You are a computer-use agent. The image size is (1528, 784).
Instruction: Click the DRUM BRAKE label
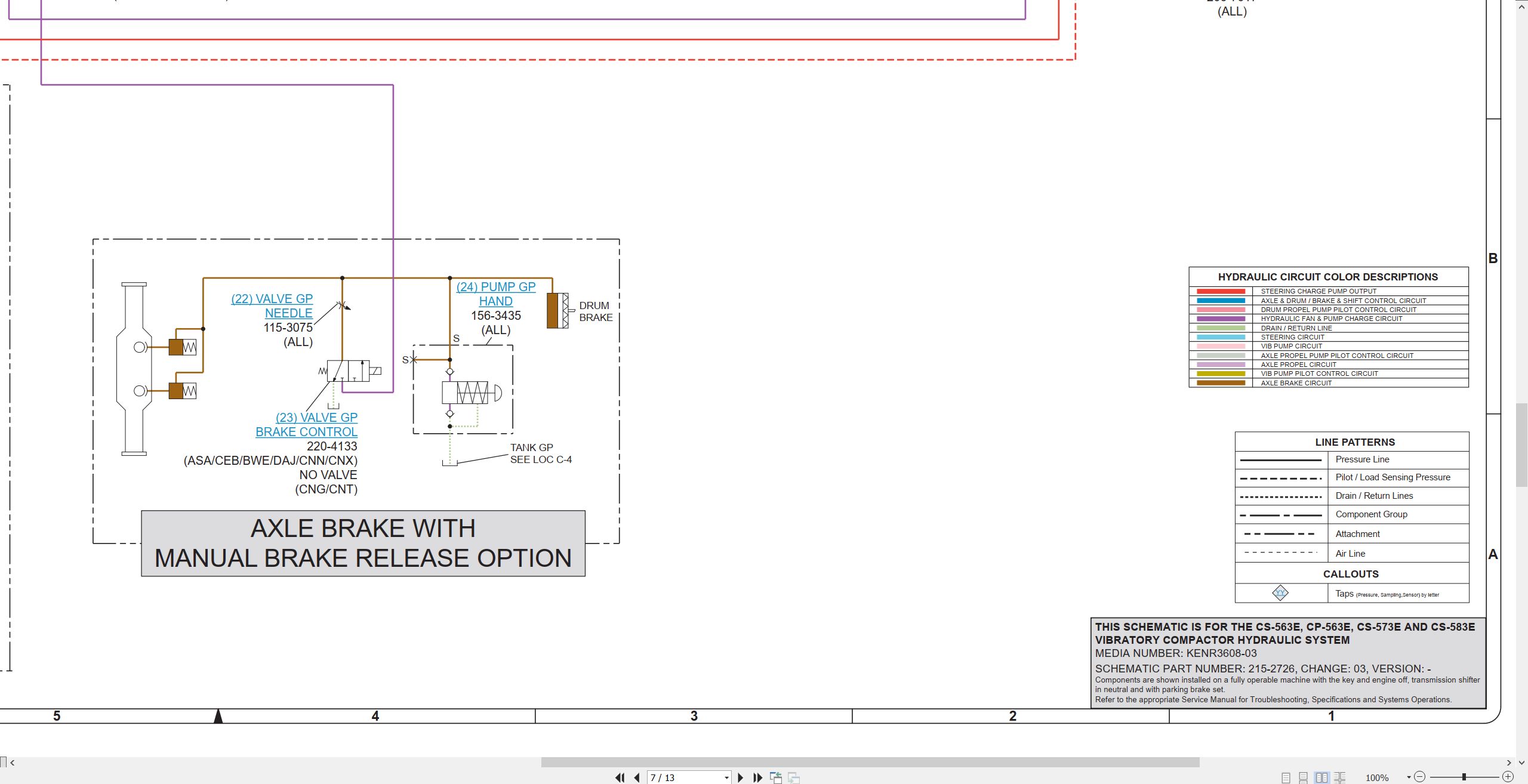coord(596,311)
